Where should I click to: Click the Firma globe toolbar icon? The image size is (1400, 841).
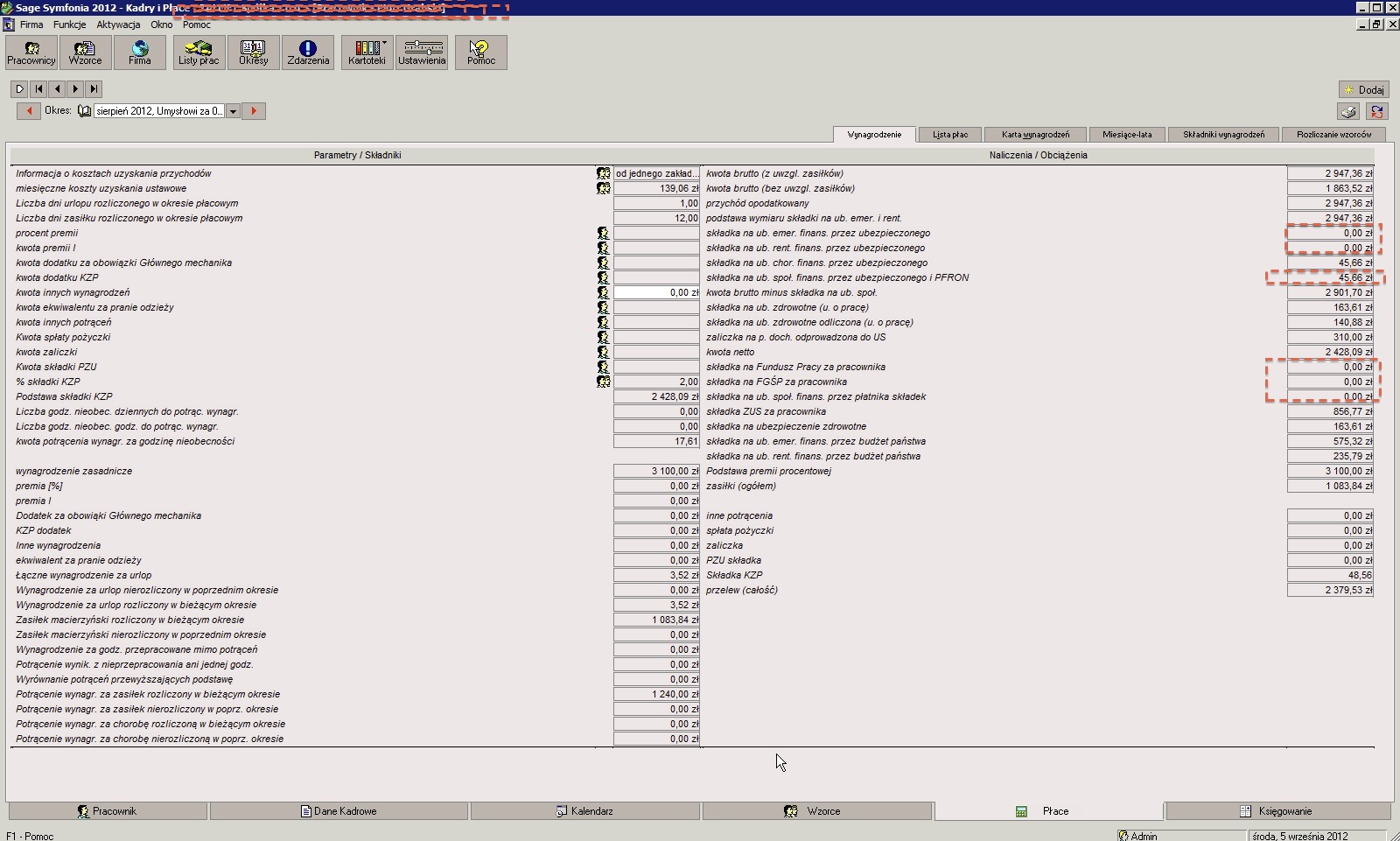(139, 53)
